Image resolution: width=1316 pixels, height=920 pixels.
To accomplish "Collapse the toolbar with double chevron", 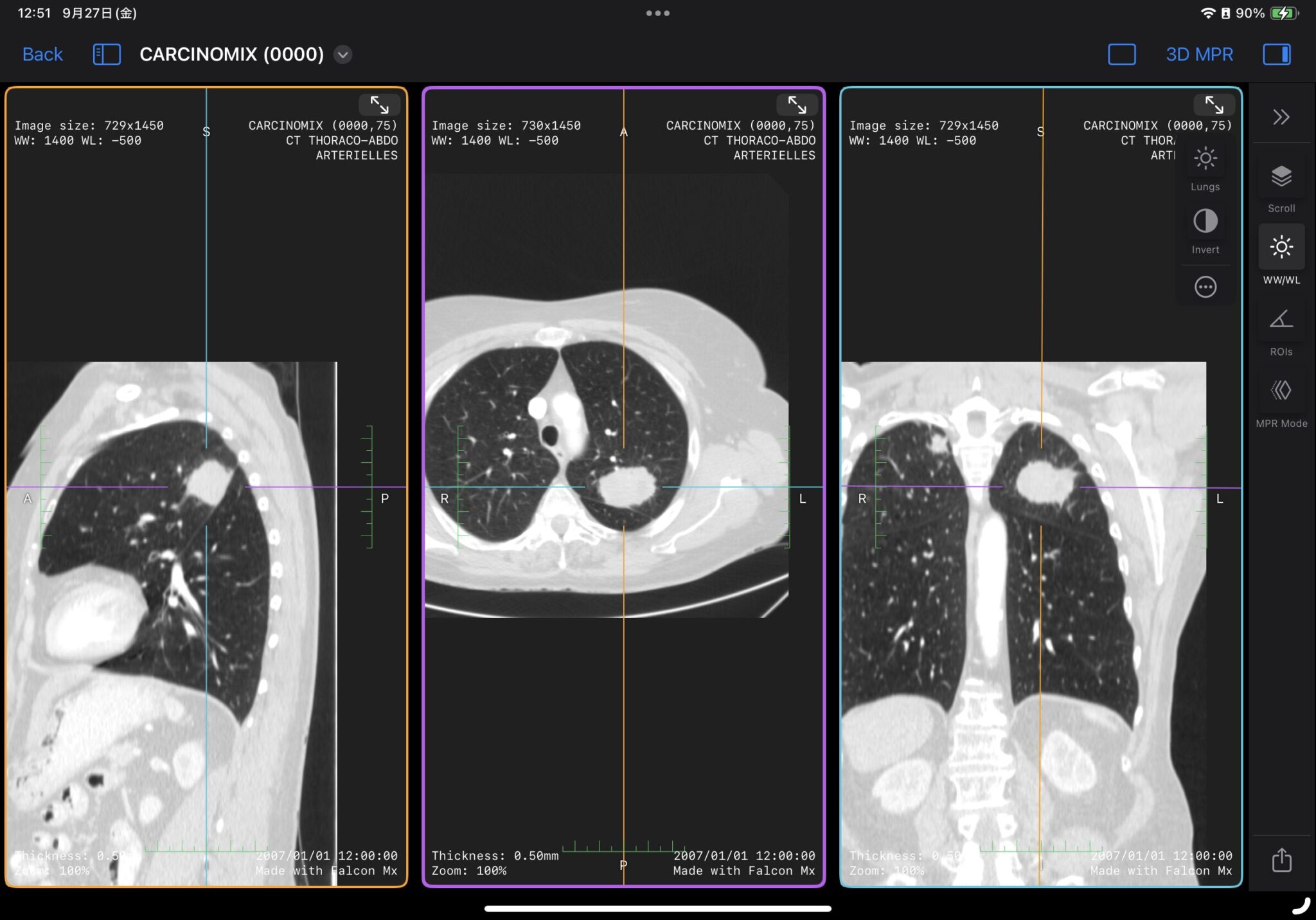I will pos(1281,117).
